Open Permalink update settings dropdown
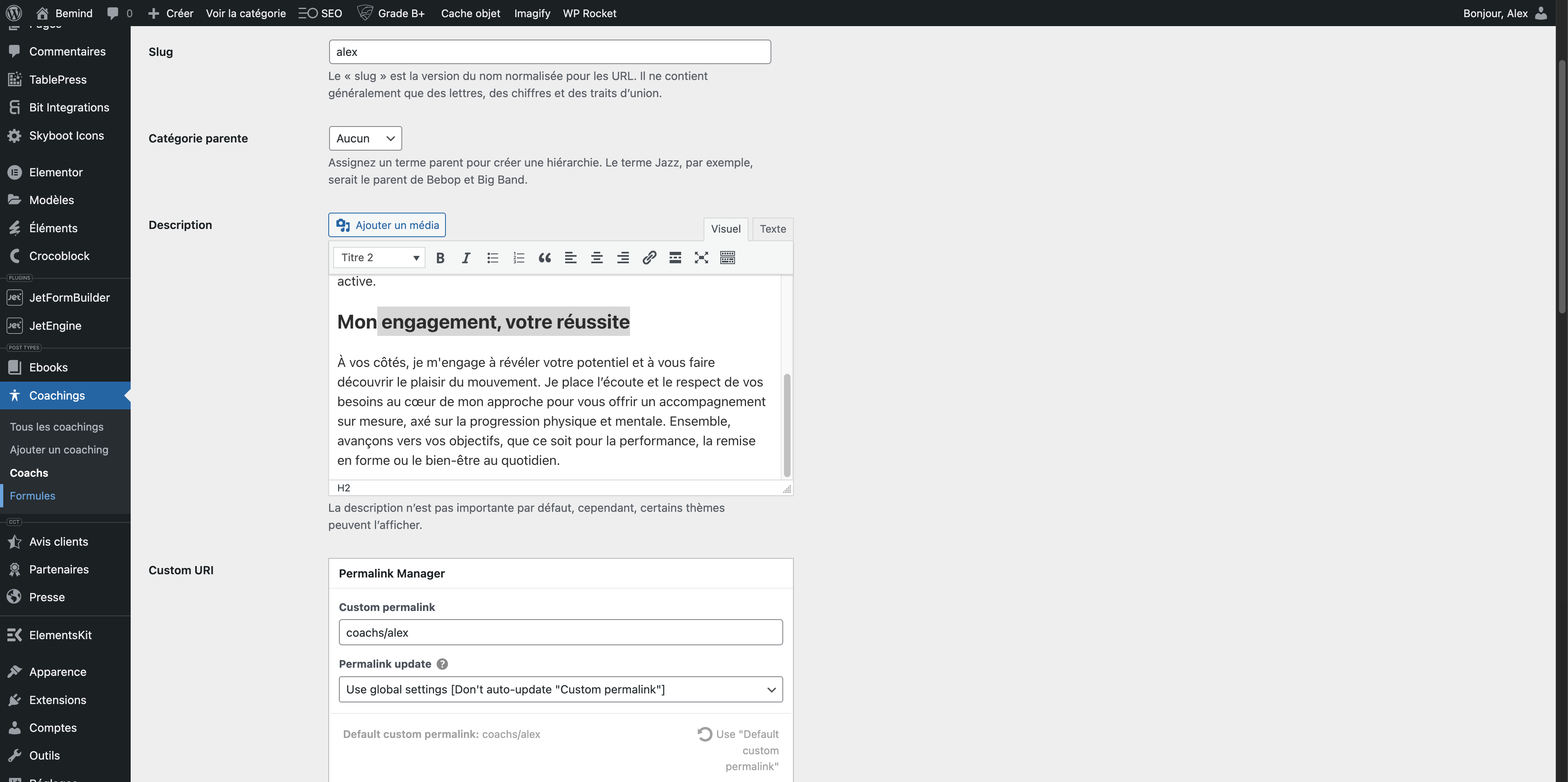The width and height of the screenshot is (1568, 782). pos(561,689)
